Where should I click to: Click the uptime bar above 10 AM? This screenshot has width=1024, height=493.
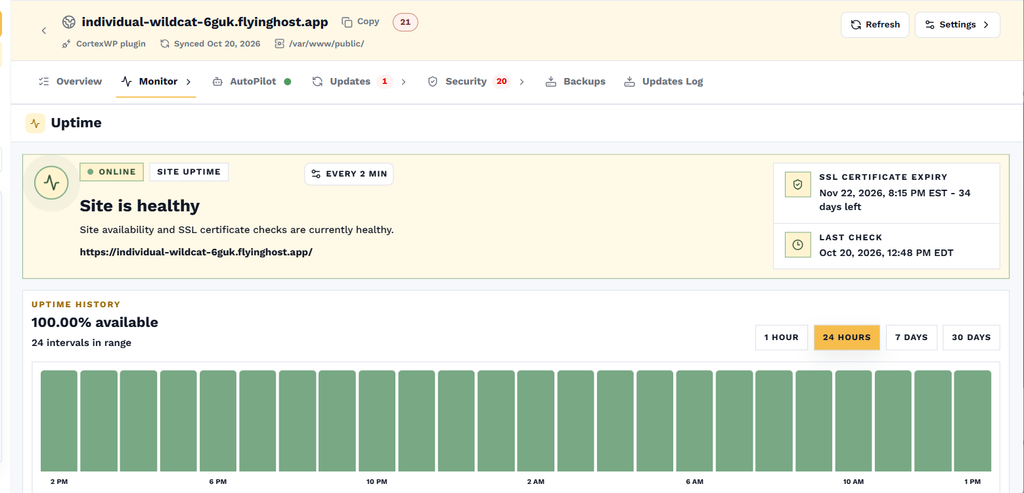[x=854, y=421]
